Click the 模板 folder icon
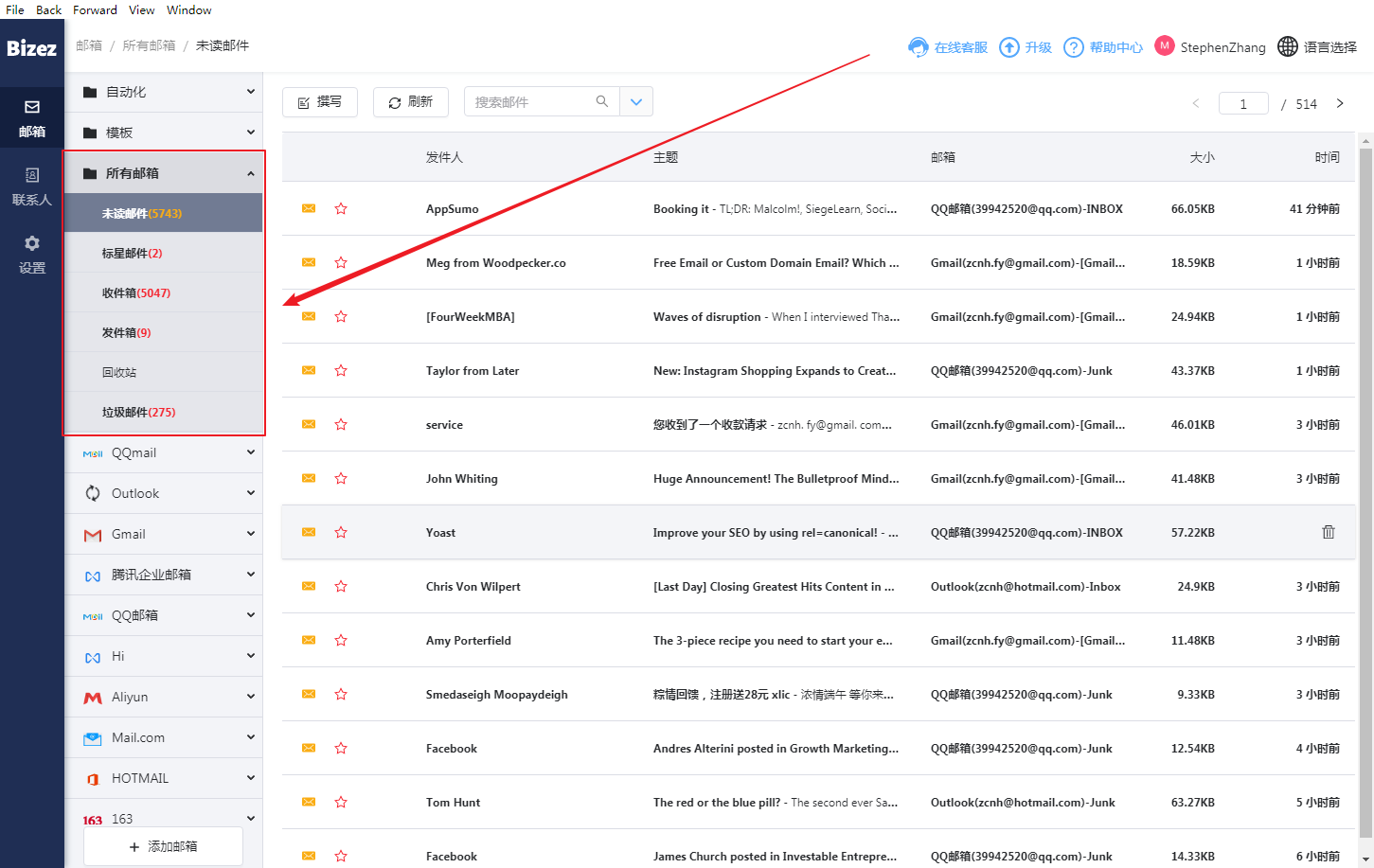 pyautogui.click(x=90, y=133)
